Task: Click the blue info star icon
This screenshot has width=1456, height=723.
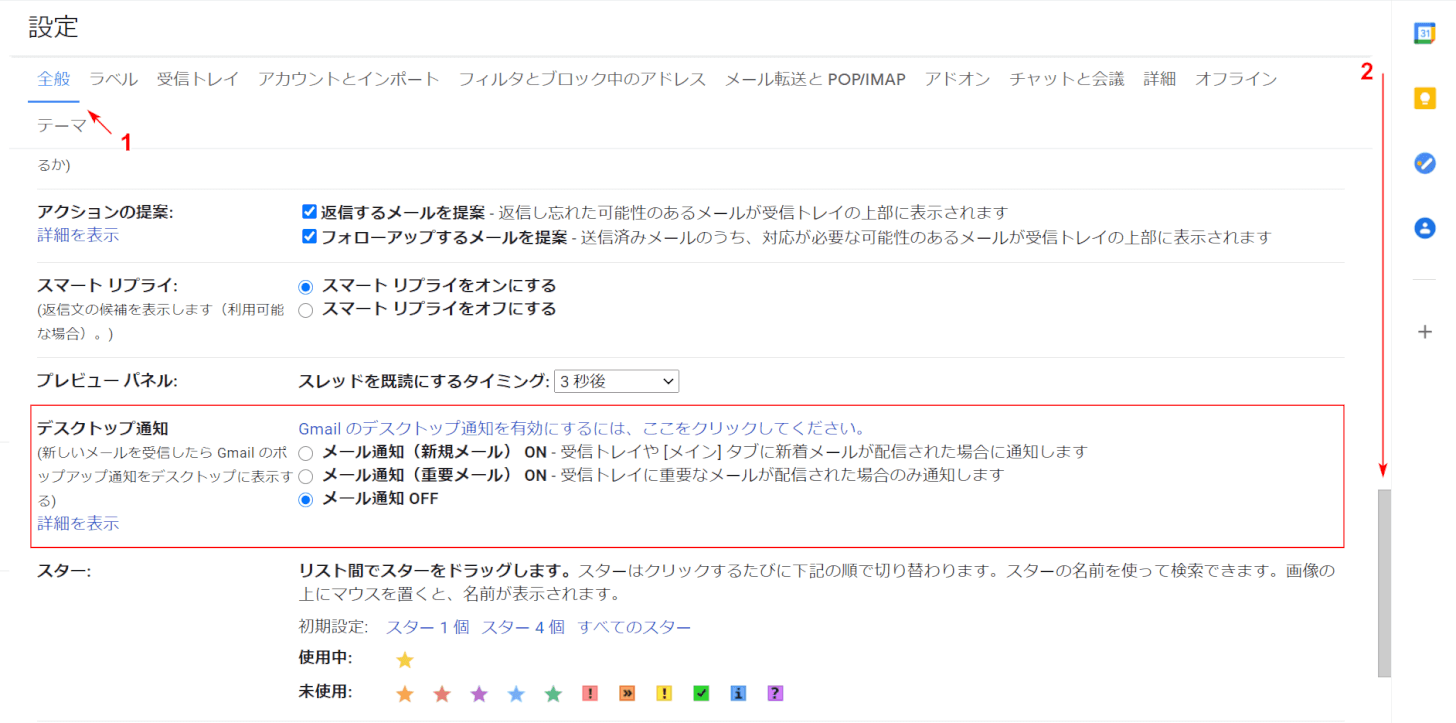Action: pos(738,693)
